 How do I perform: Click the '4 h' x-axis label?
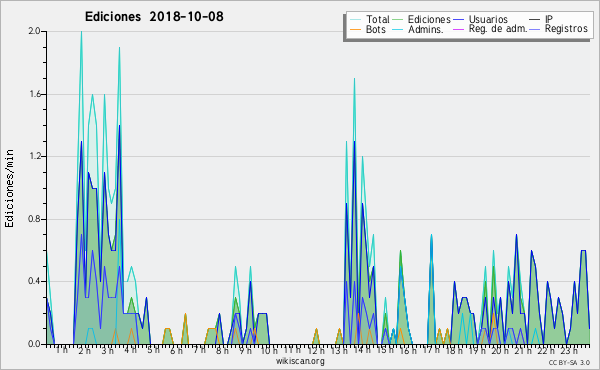[131, 350]
